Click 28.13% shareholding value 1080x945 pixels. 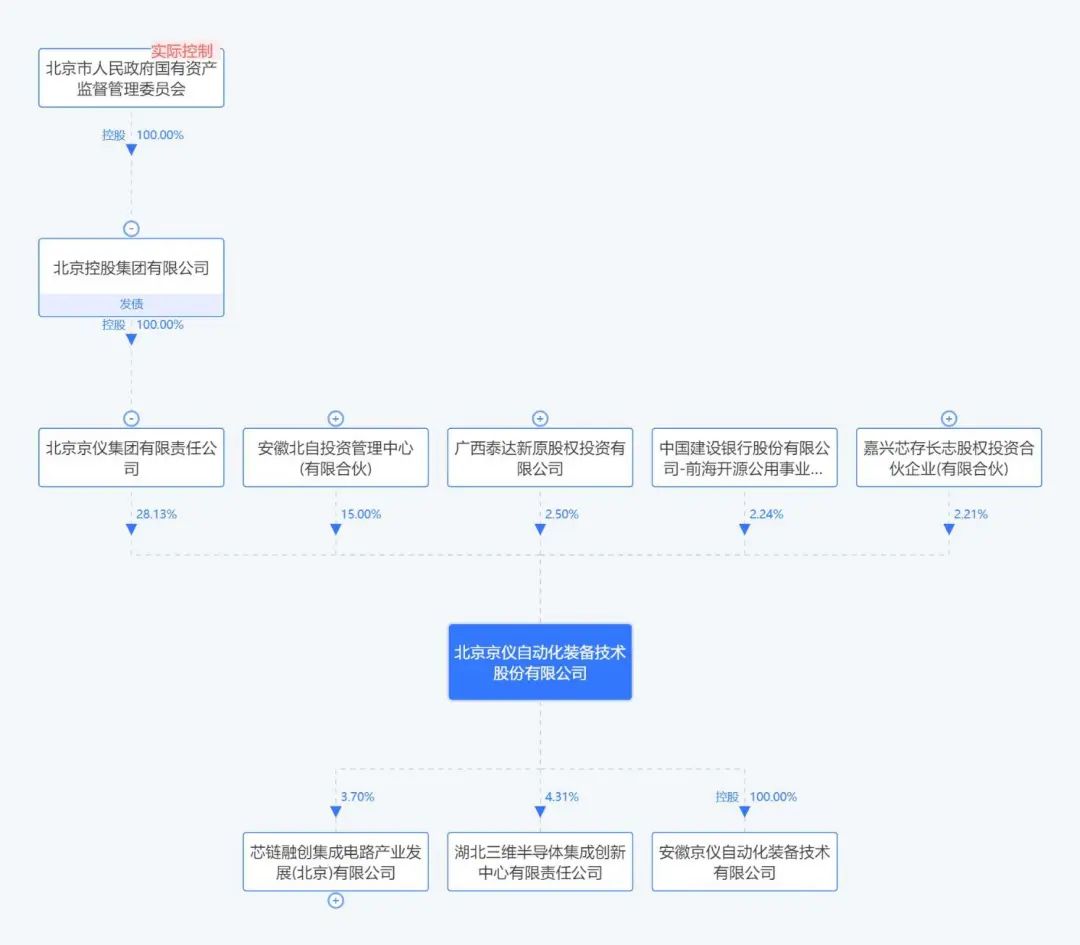click(x=156, y=515)
